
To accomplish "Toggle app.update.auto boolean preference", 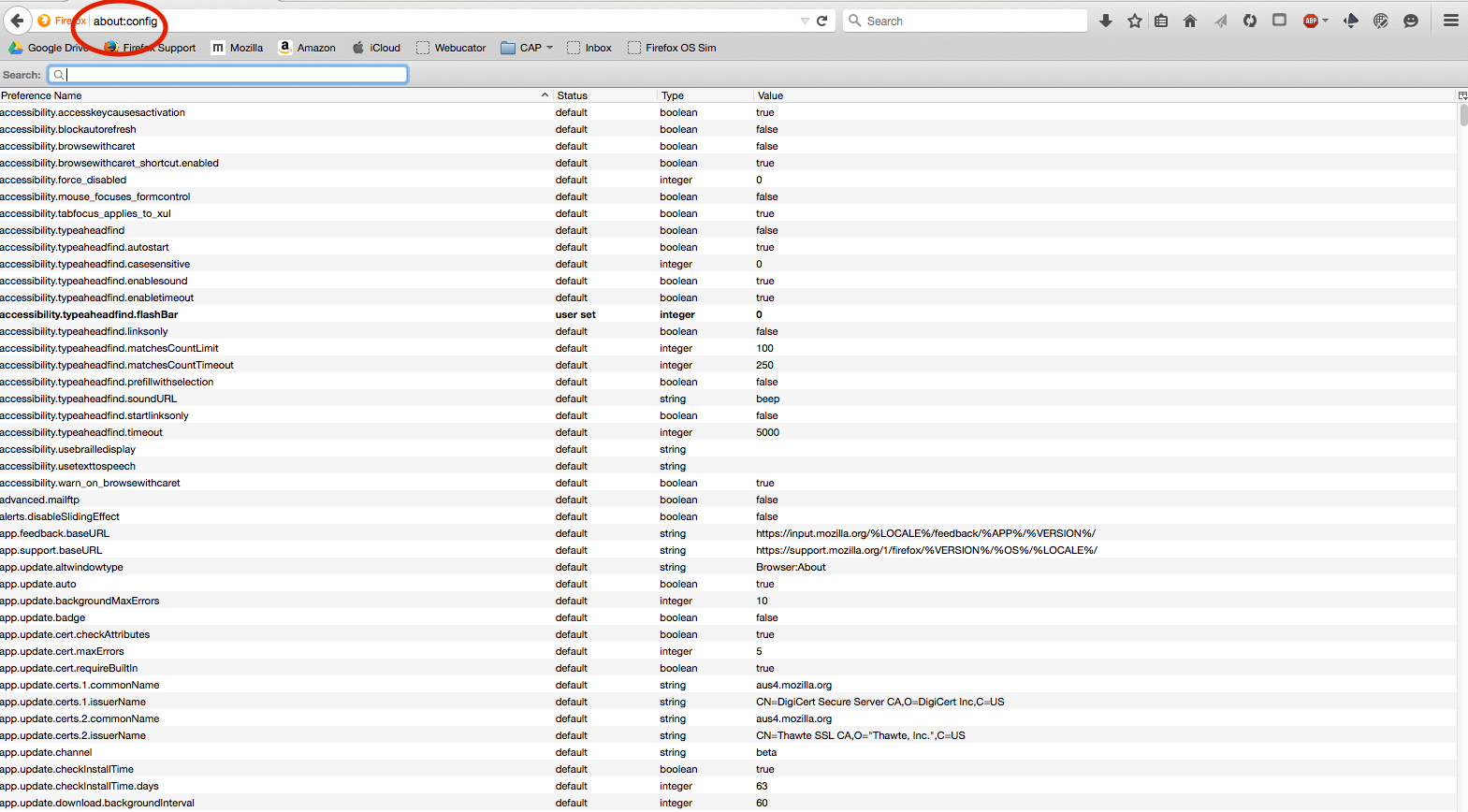I will pyautogui.click(x=38, y=584).
